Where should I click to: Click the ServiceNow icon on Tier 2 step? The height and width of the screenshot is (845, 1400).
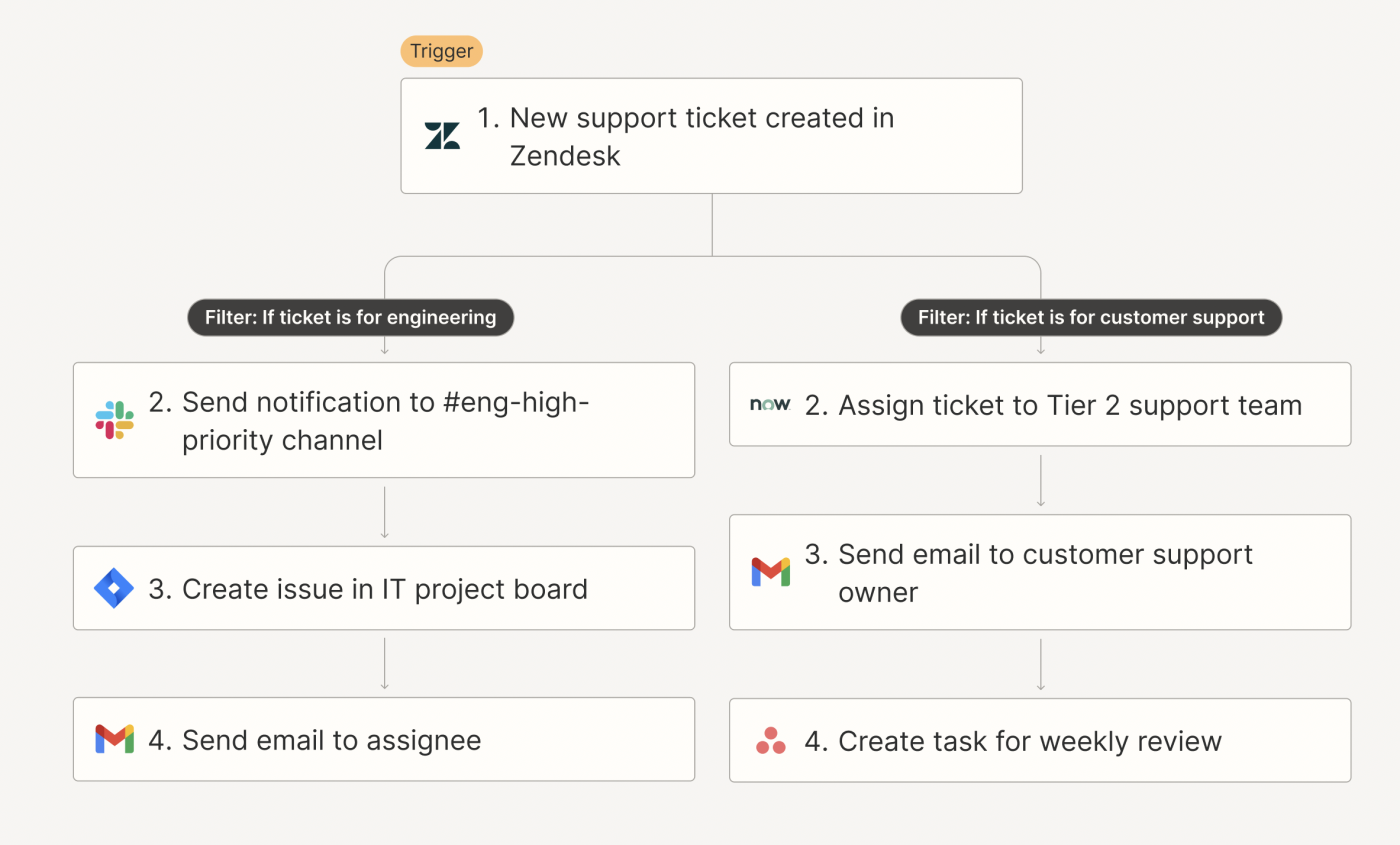tap(770, 404)
